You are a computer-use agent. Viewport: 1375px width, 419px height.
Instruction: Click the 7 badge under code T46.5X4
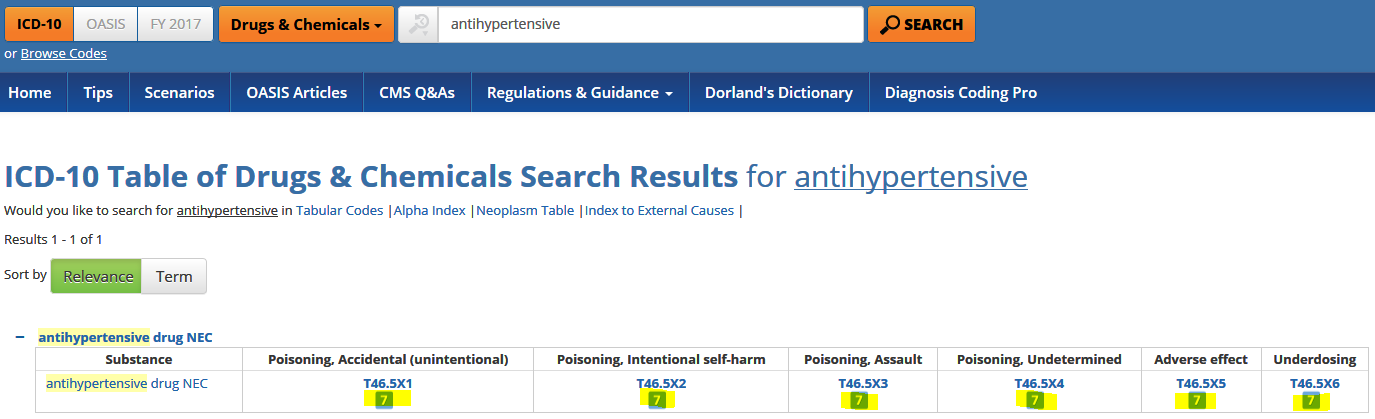pyautogui.click(x=1035, y=401)
